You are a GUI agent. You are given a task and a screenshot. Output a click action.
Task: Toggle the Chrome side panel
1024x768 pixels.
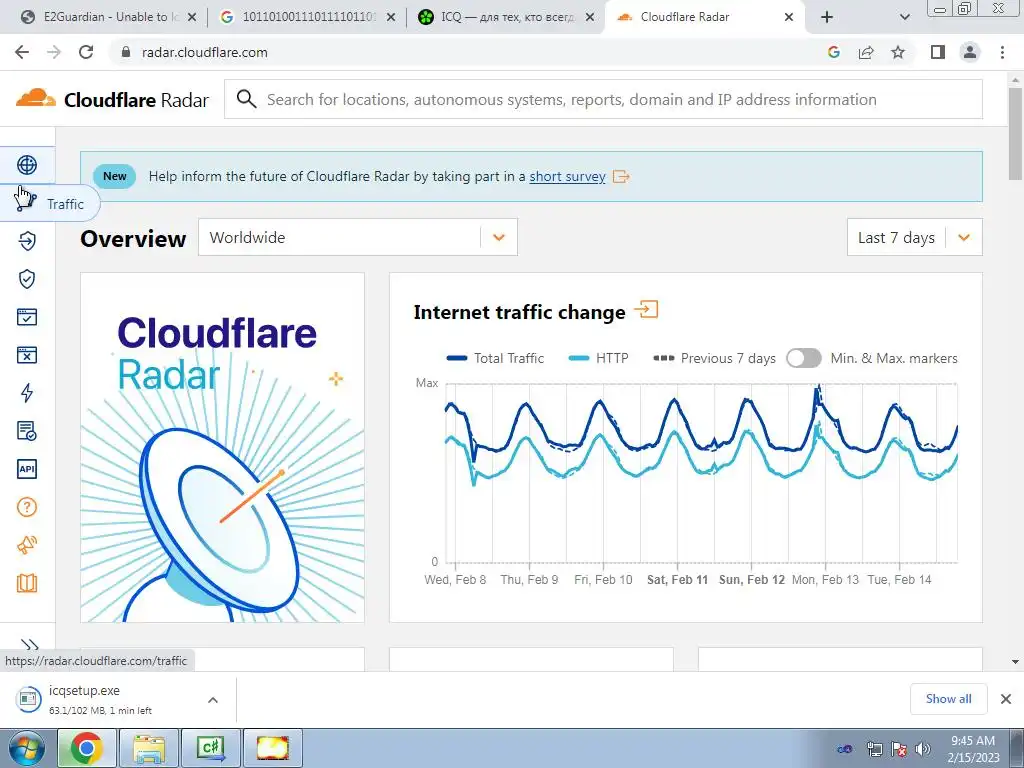pos(938,52)
